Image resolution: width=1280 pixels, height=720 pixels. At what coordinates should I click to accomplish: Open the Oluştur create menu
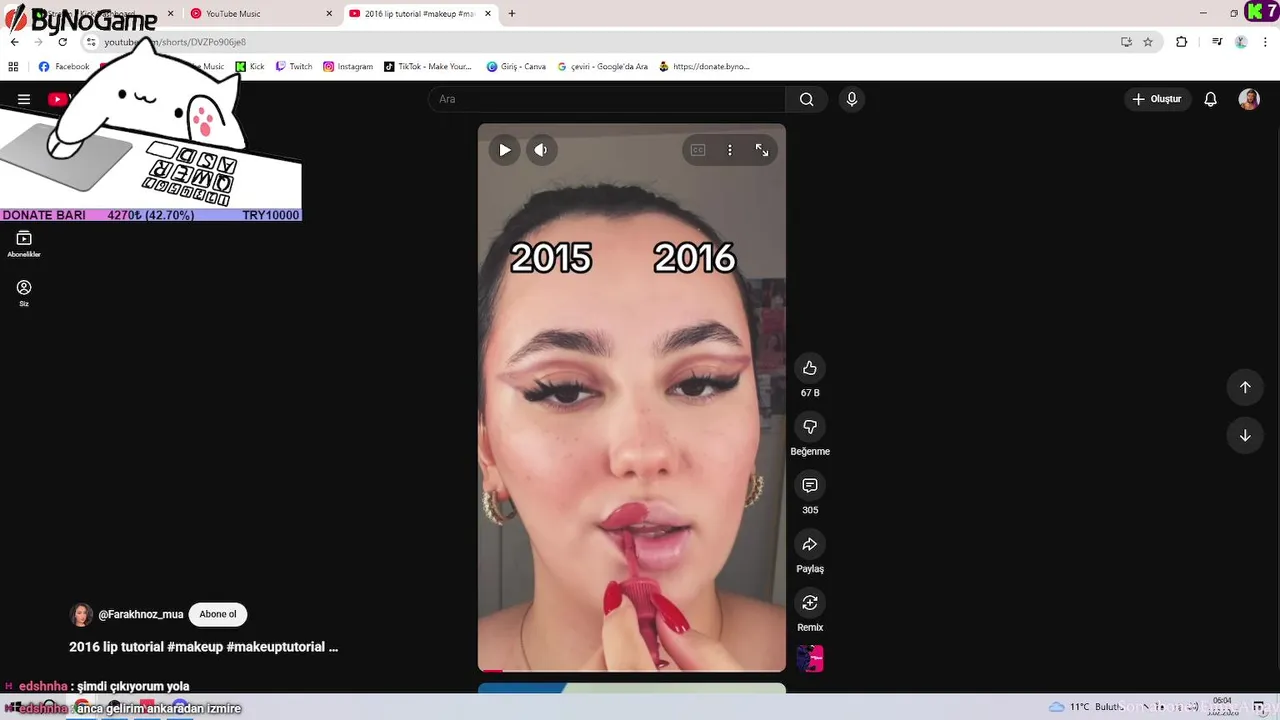[x=1157, y=99]
